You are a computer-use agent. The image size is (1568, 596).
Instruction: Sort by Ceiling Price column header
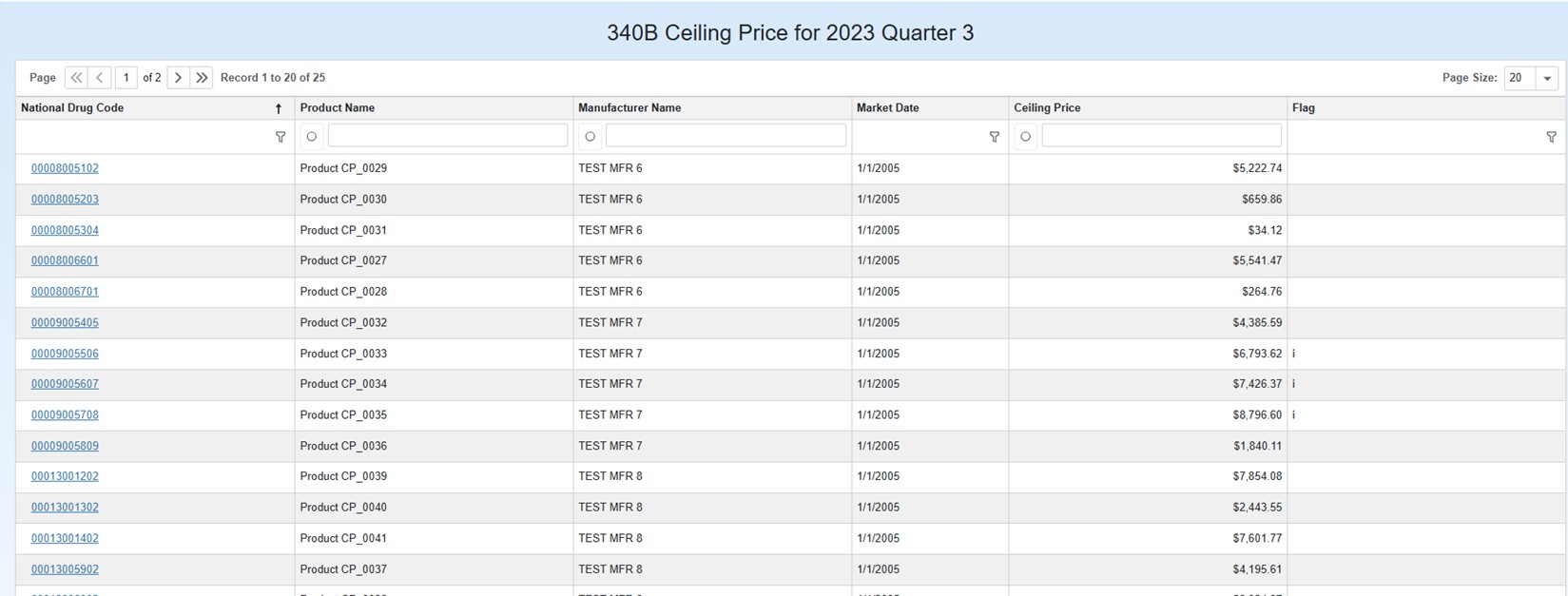tap(1047, 108)
